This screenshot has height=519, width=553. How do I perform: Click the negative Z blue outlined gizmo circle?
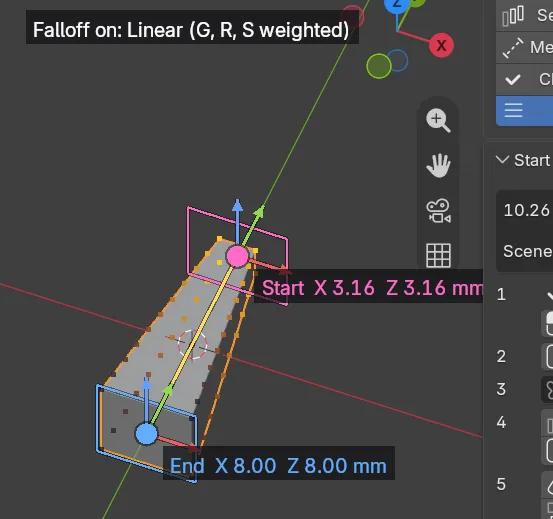pyautogui.click(x=397, y=61)
